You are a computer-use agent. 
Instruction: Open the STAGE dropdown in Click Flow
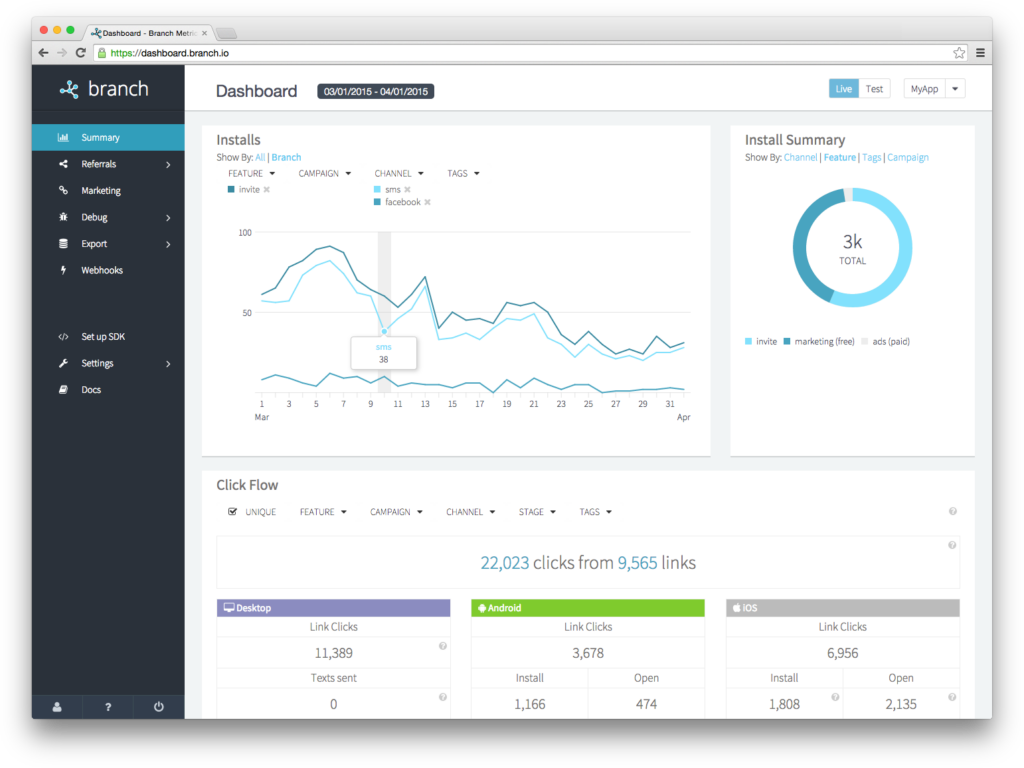point(537,511)
